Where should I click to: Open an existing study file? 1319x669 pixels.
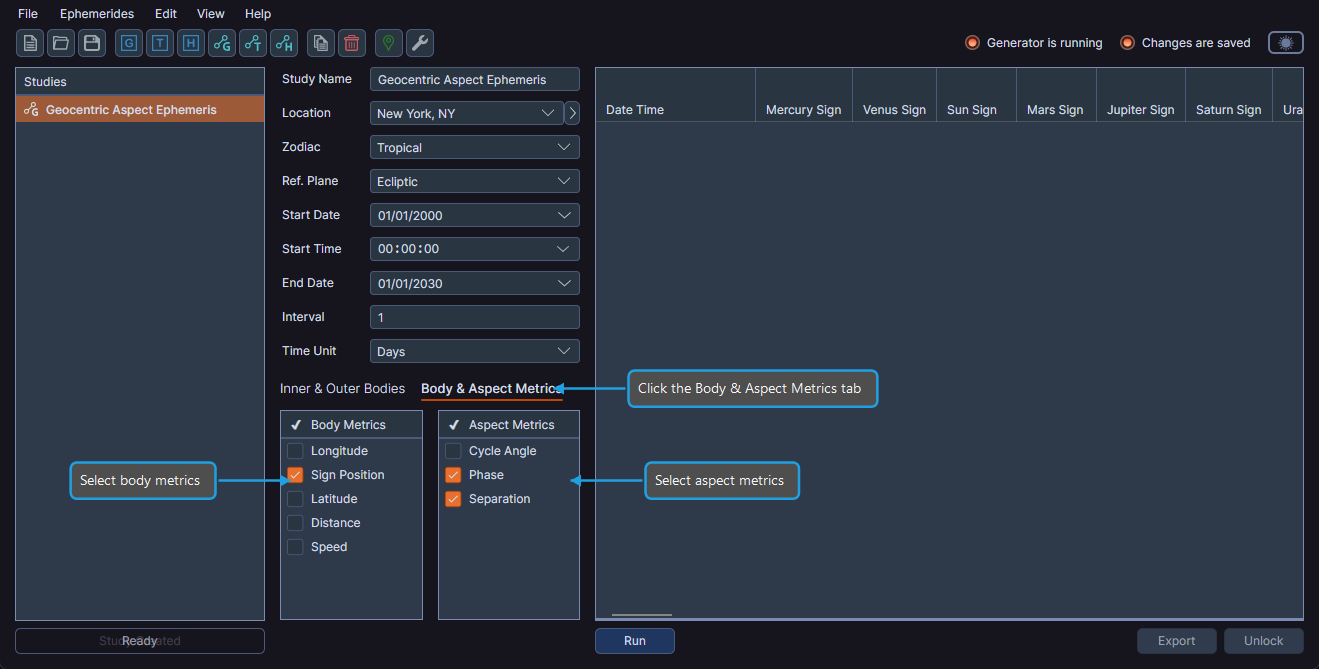pyautogui.click(x=60, y=43)
